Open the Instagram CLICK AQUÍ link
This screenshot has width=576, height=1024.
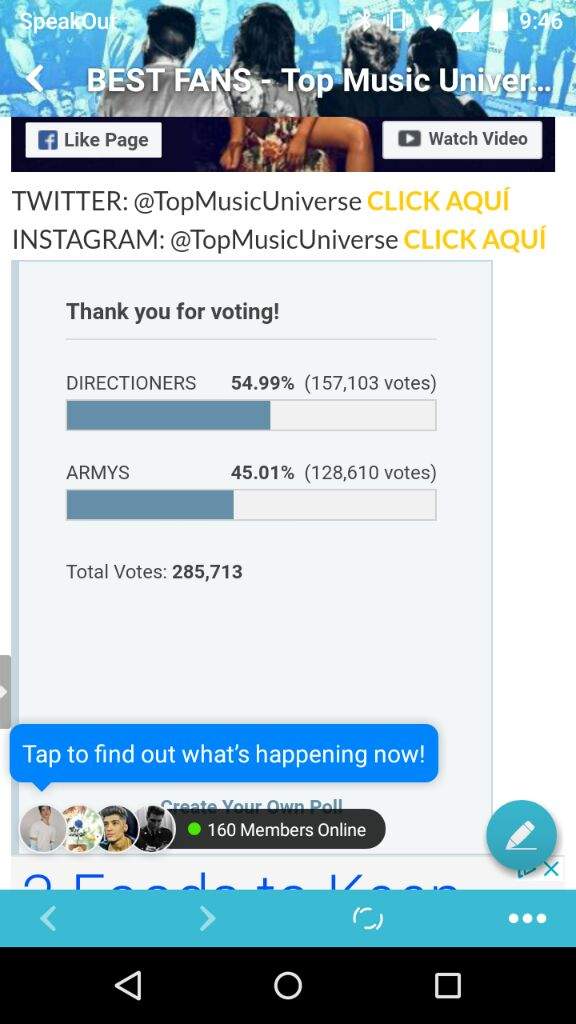475,239
